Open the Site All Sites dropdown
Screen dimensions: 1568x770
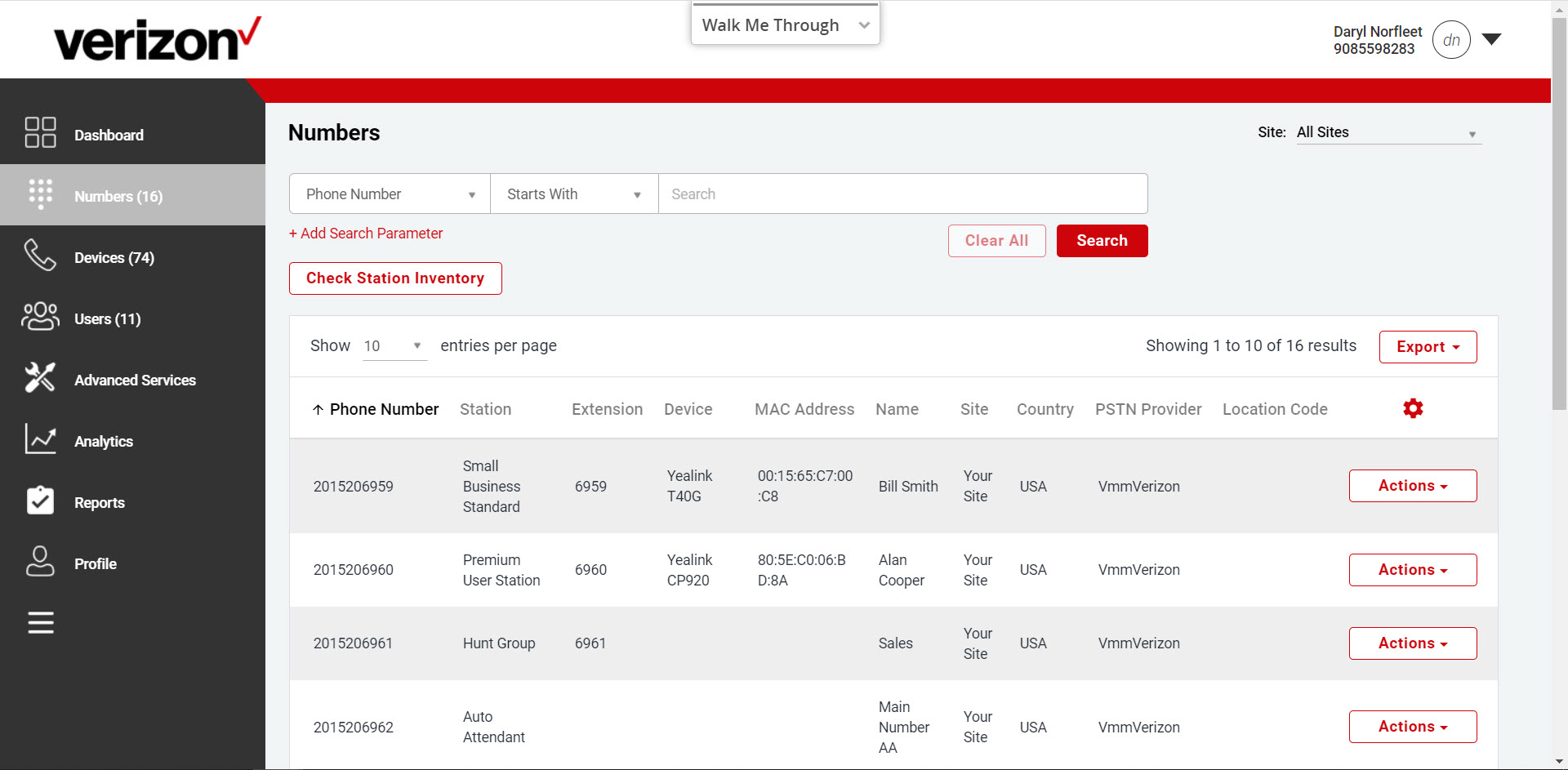click(1388, 132)
